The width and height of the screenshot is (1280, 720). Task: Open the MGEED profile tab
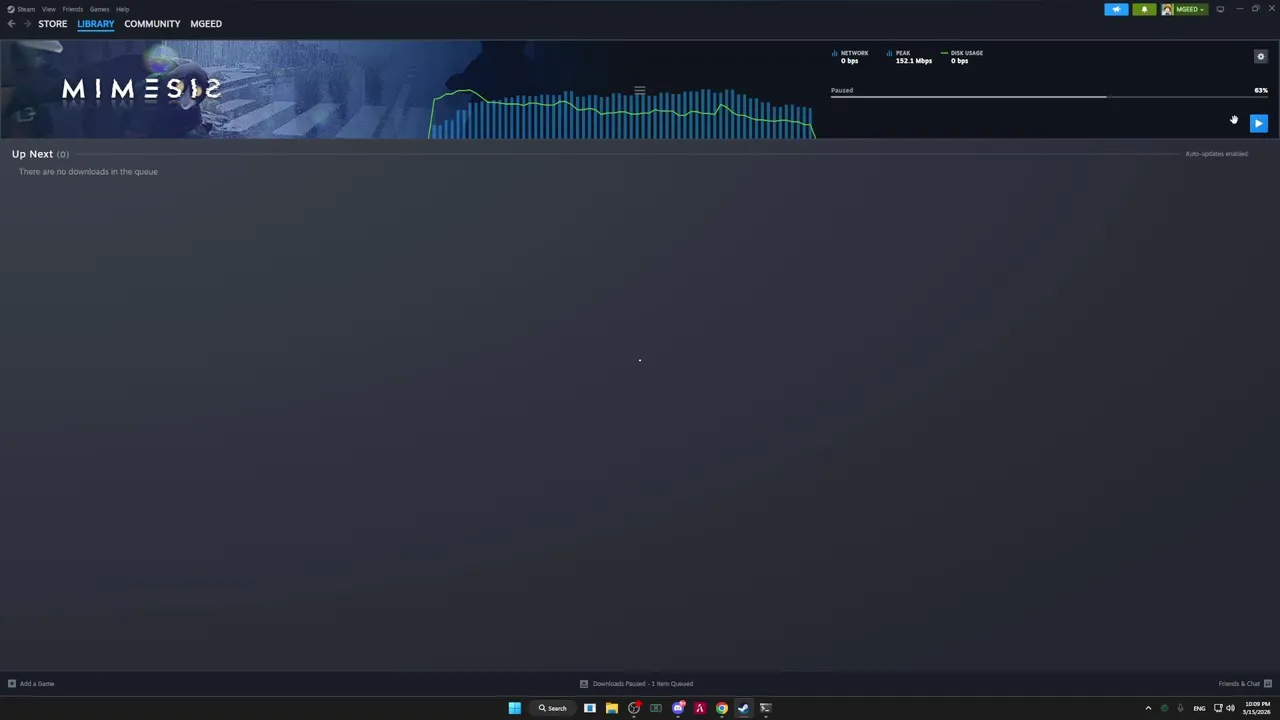(206, 24)
